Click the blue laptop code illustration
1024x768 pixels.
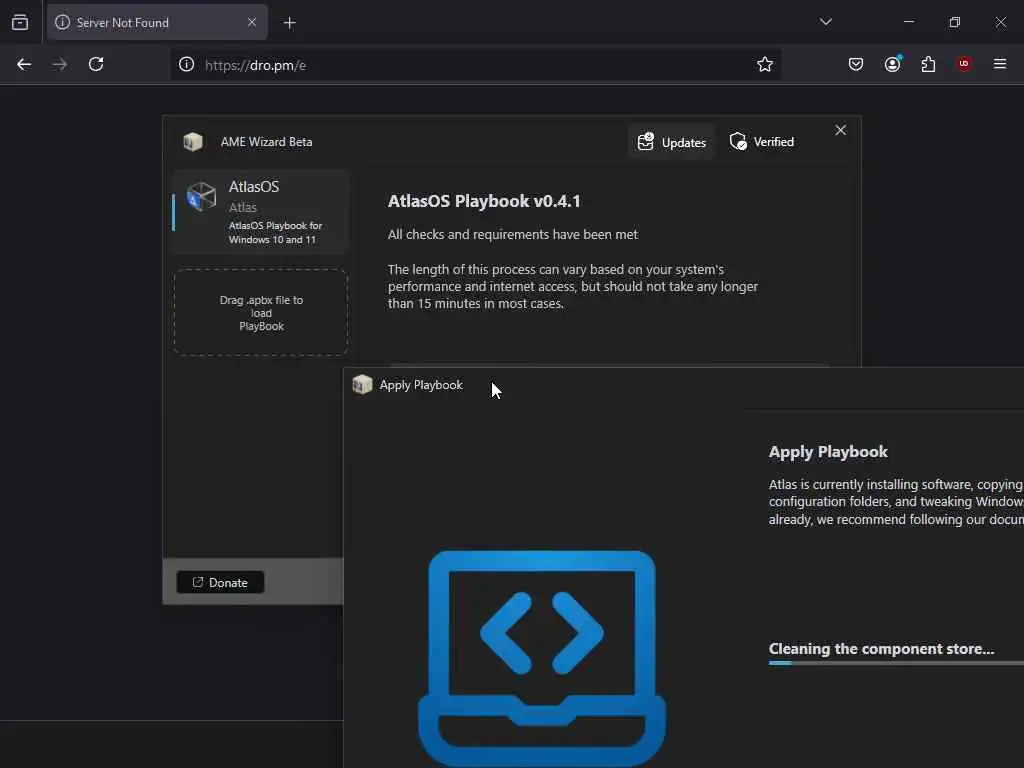(541, 658)
